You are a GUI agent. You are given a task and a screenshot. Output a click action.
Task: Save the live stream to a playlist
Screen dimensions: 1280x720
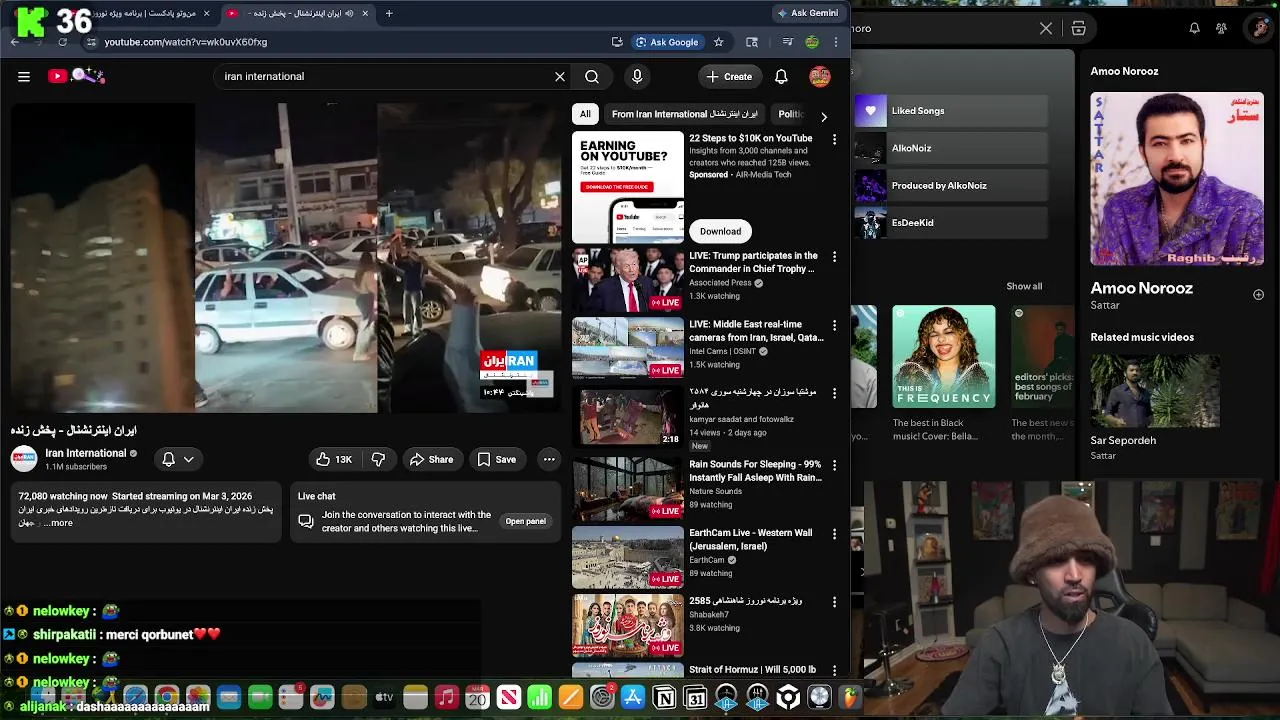pos(497,459)
